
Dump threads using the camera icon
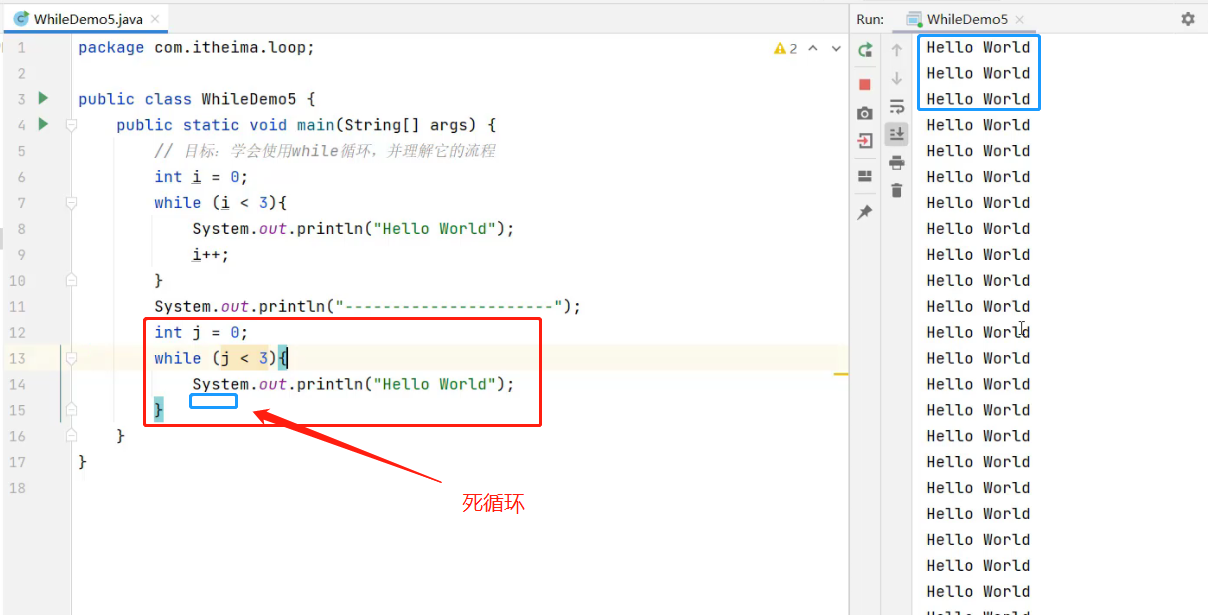click(x=865, y=113)
